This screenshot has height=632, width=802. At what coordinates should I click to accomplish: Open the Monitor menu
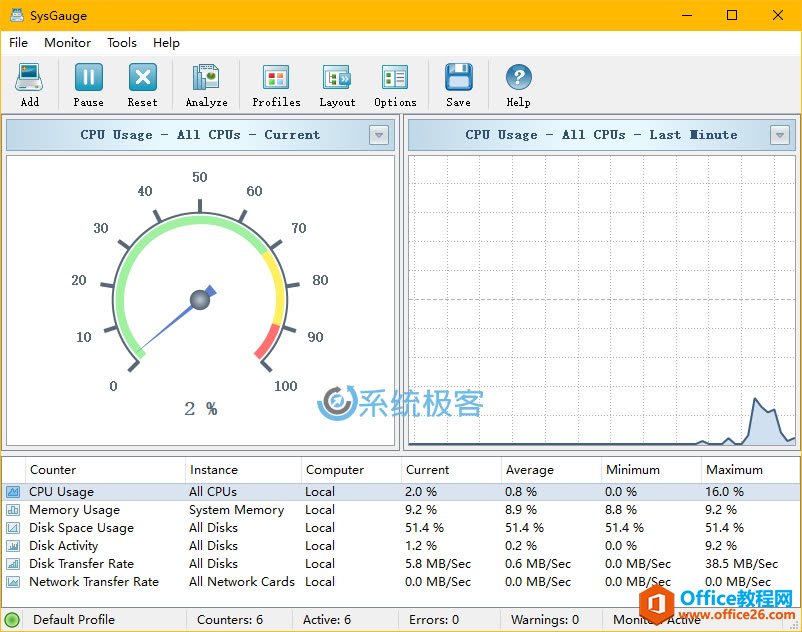67,43
